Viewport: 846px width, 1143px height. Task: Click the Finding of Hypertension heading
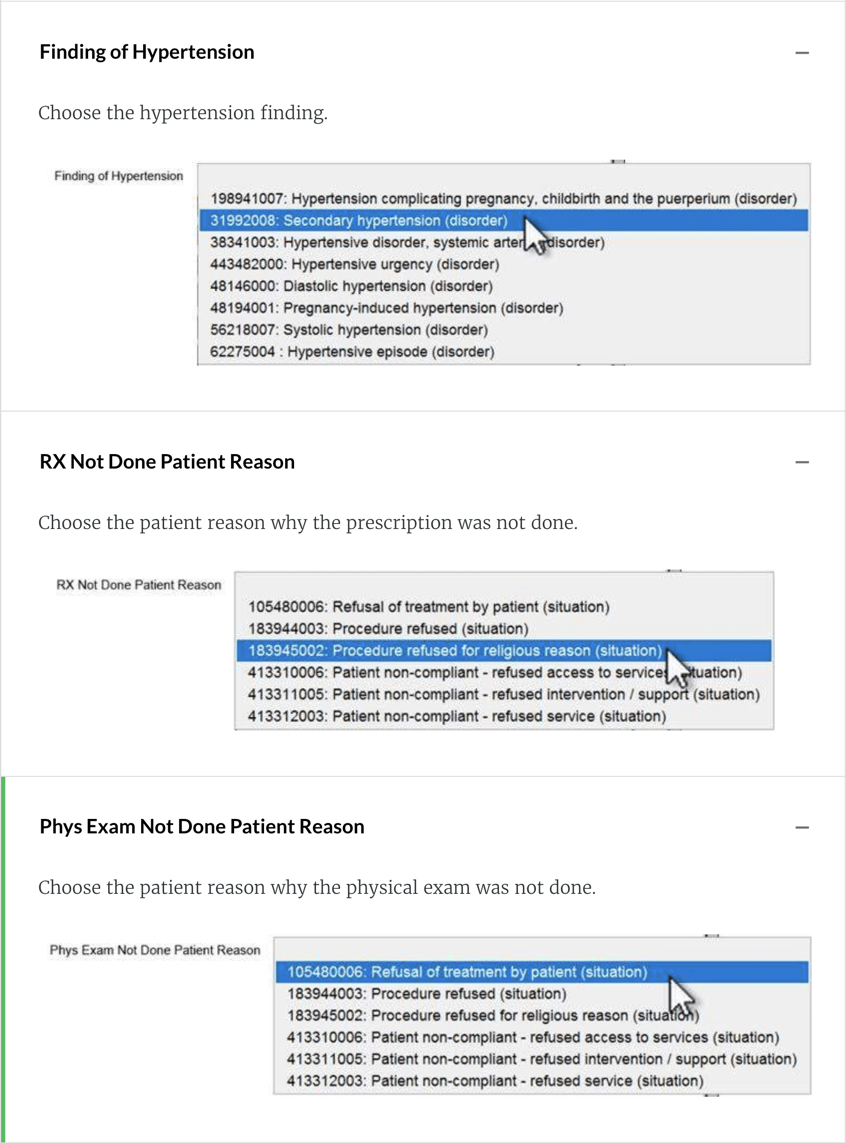point(147,52)
